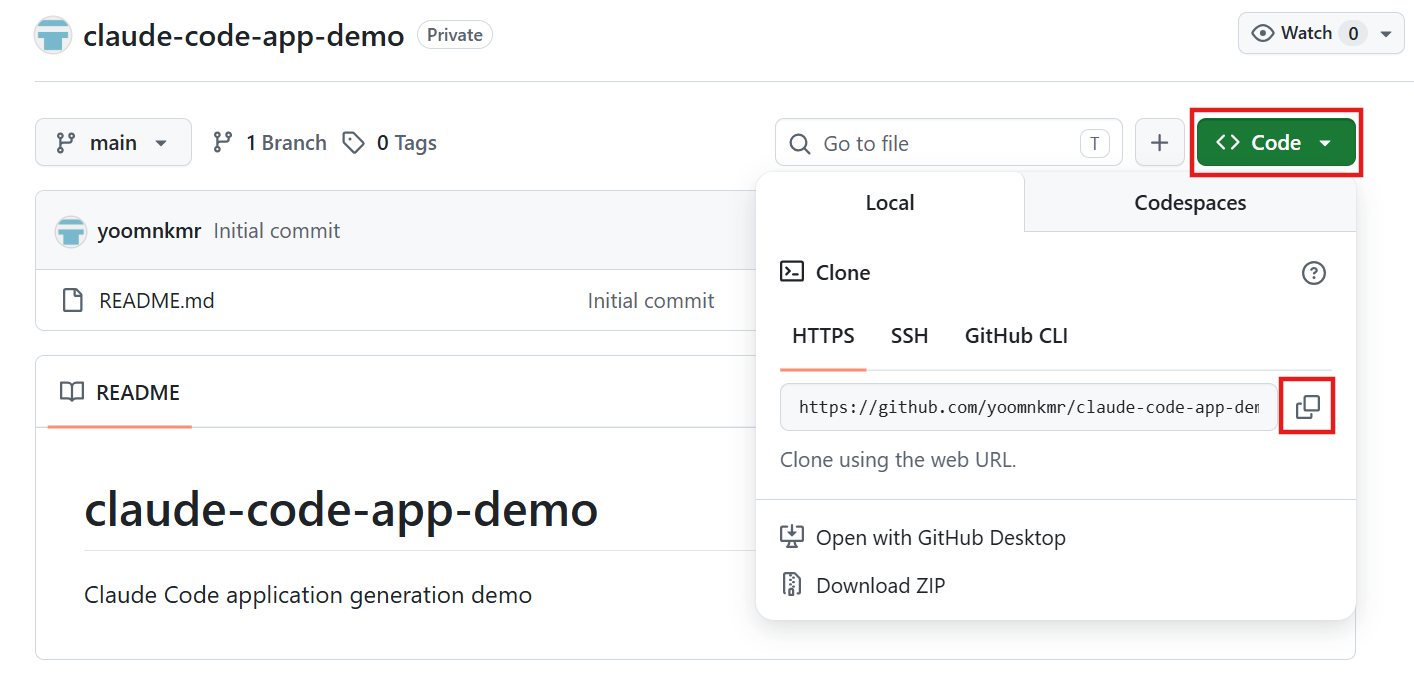Click the clone help question mark icon

coord(1314,273)
